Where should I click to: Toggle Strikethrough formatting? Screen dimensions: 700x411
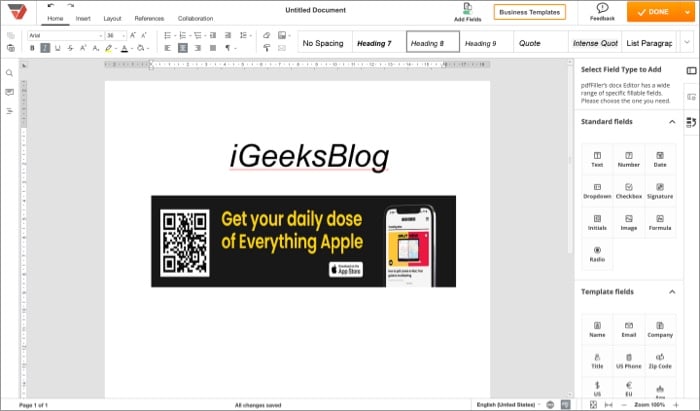click(x=71, y=48)
